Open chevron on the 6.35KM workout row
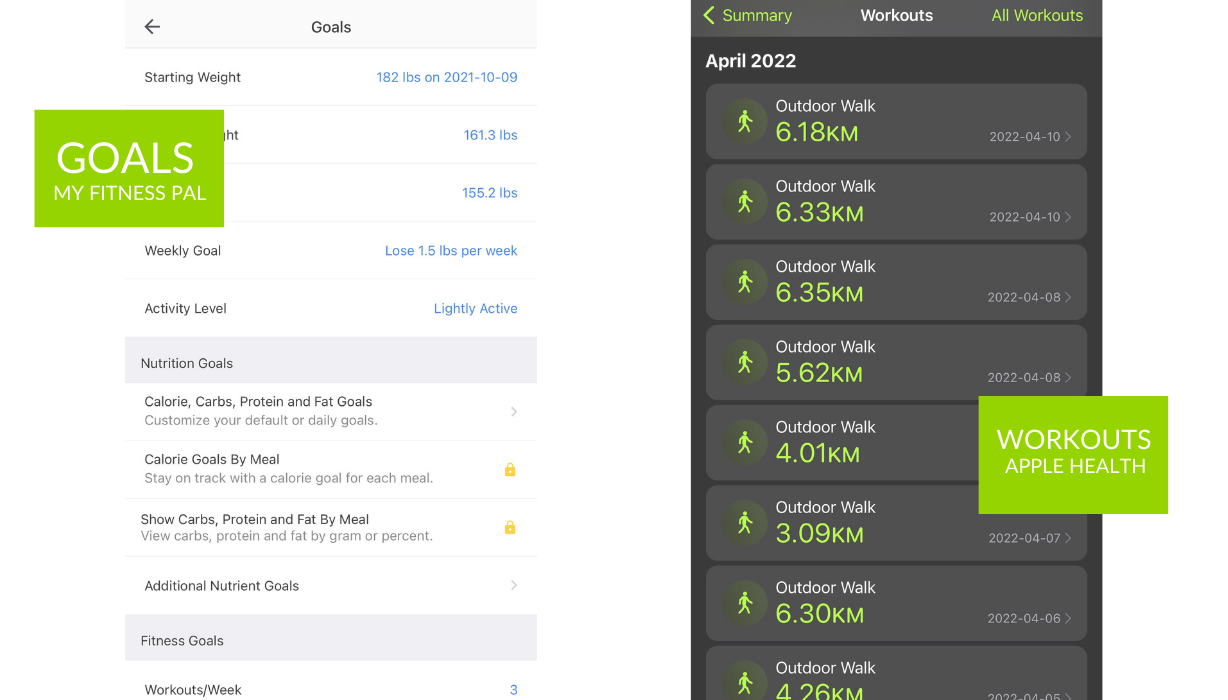The image size is (1228, 700). pyautogui.click(x=1068, y=297)
